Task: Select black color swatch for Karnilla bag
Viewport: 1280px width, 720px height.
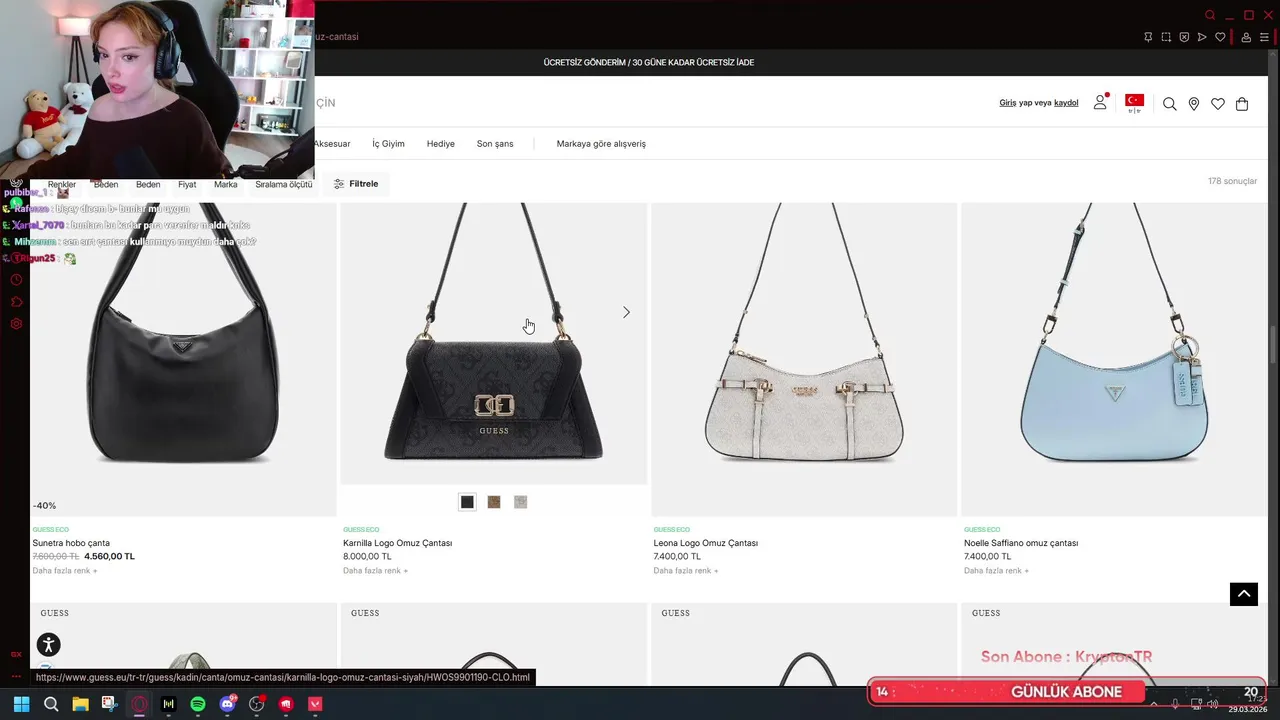Action: tap(467, 502)
